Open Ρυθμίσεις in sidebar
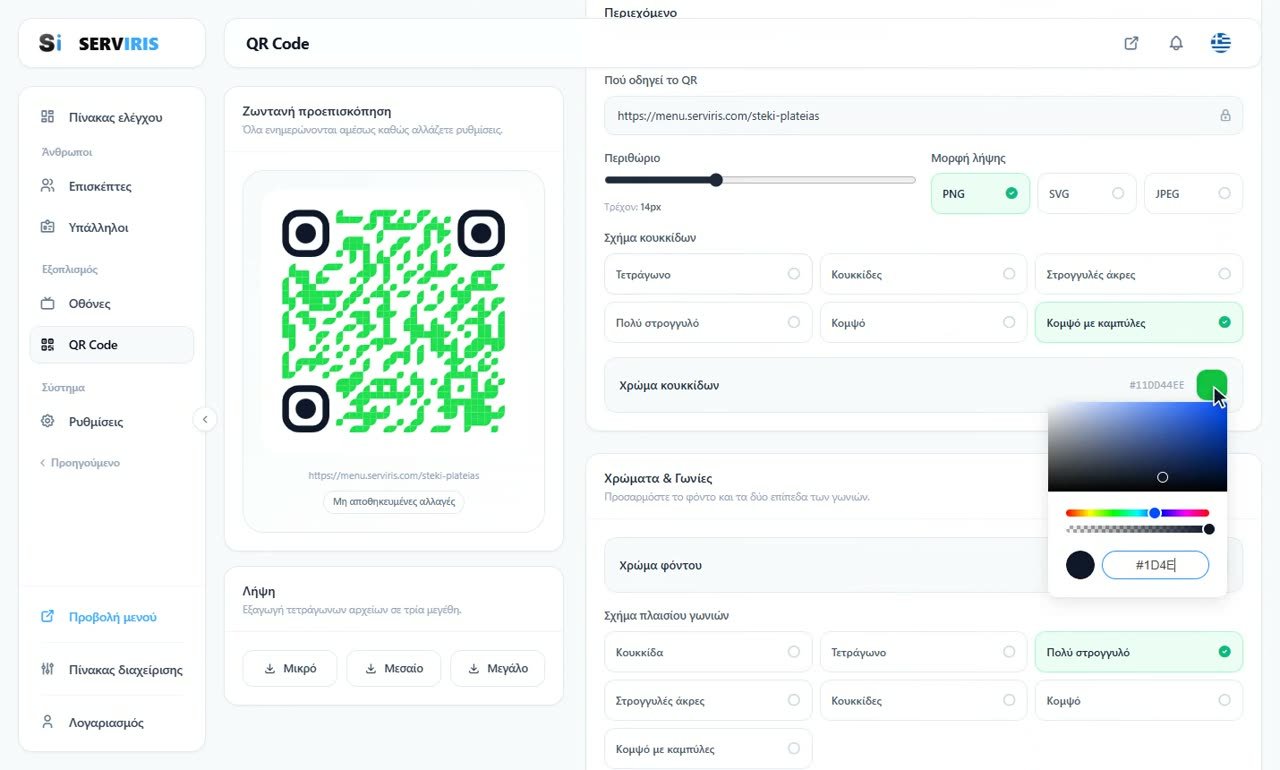The width and height of the screenshot is (1280, 770). [111, 421]
